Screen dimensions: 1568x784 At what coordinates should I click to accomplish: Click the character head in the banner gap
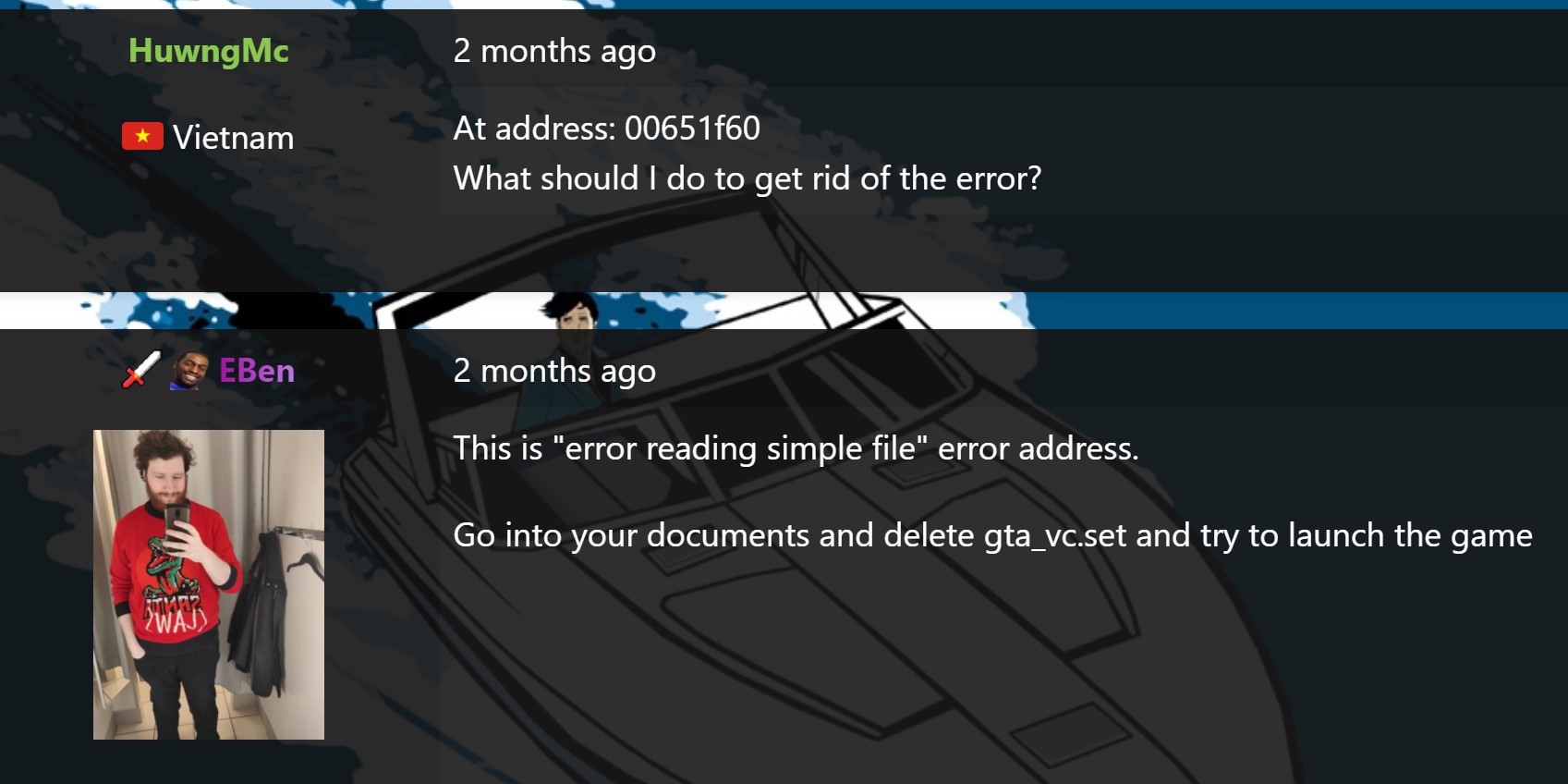tap(570, 311)
